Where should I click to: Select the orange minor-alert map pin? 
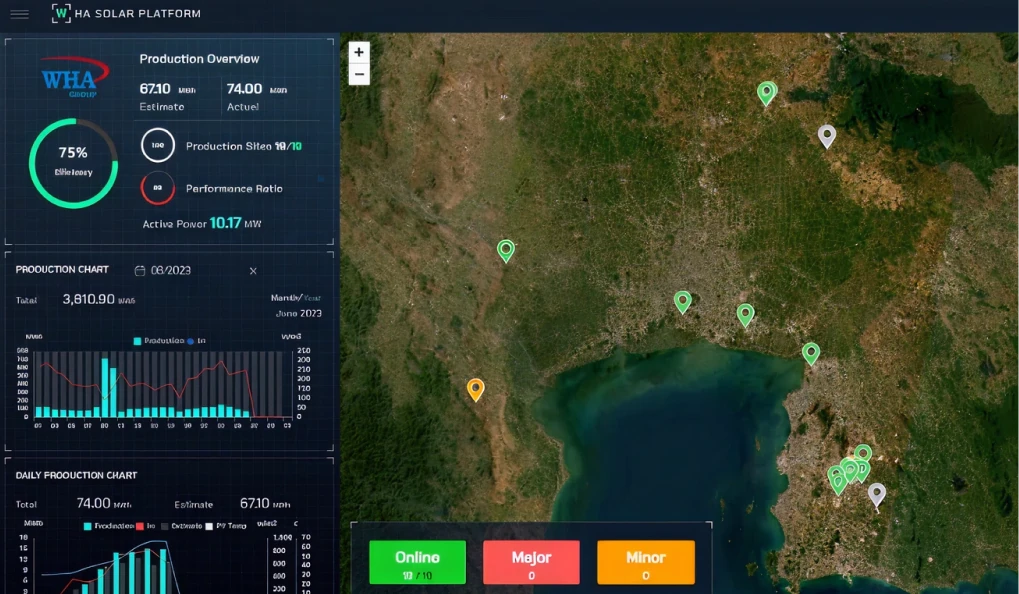click(476, 388)
